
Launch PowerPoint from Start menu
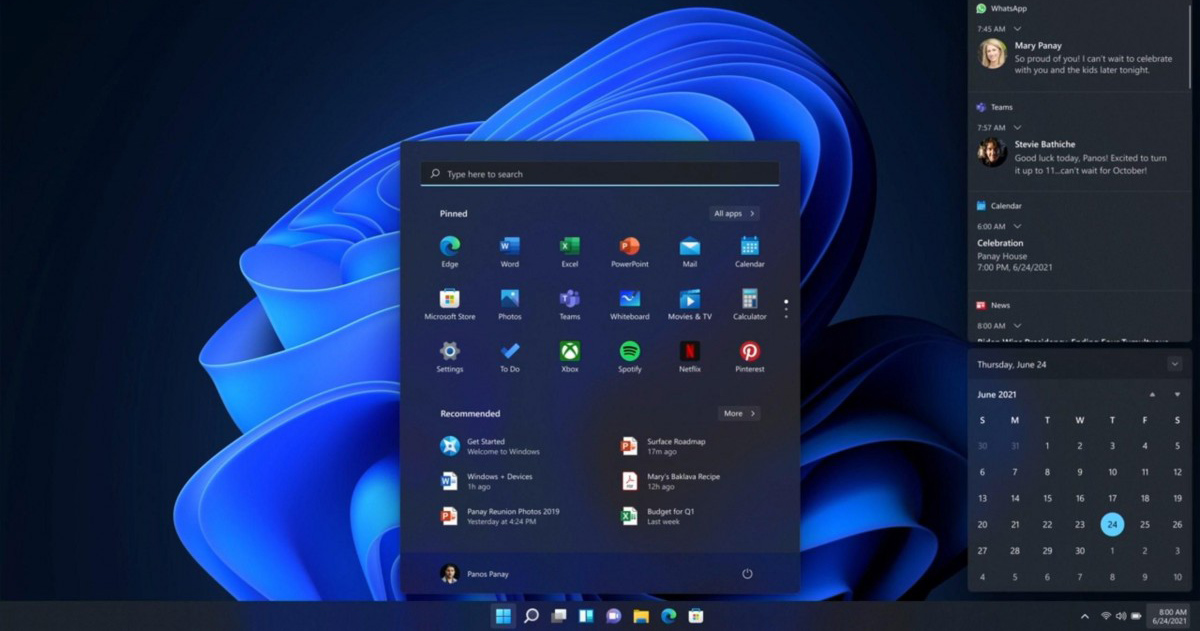630,251
